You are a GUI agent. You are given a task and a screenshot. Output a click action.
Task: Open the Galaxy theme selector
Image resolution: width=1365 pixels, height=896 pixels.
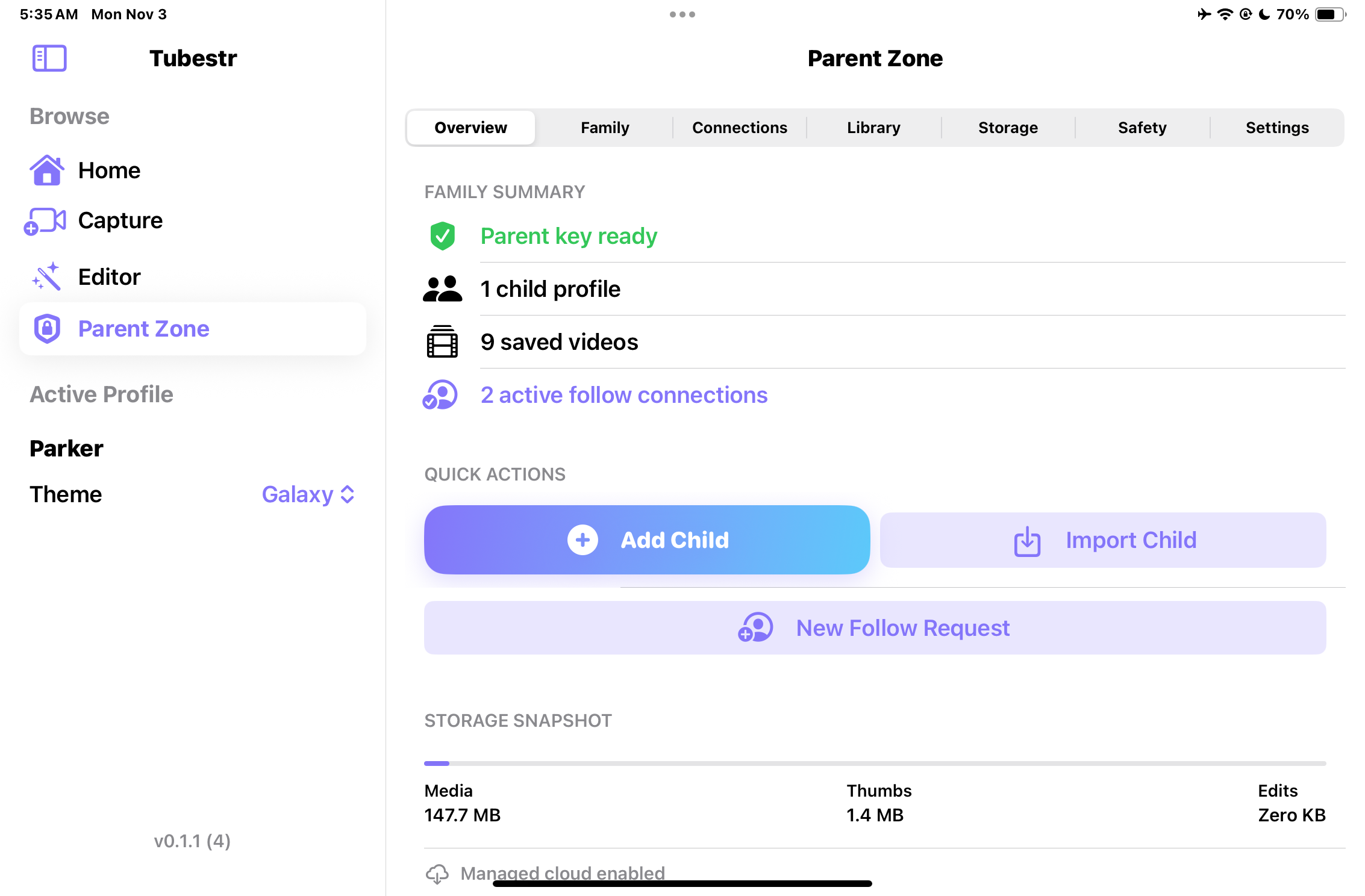pos(308,494)
